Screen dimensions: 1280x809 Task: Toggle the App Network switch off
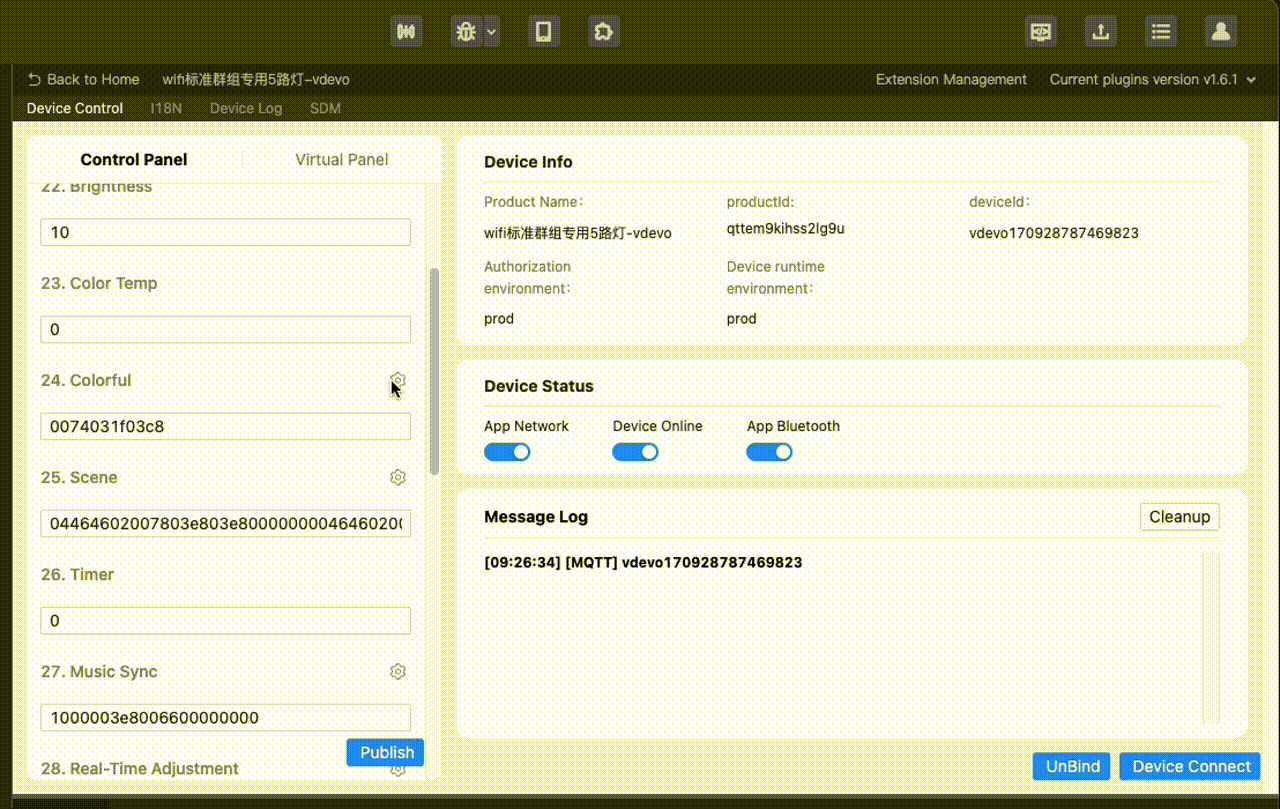507,451
